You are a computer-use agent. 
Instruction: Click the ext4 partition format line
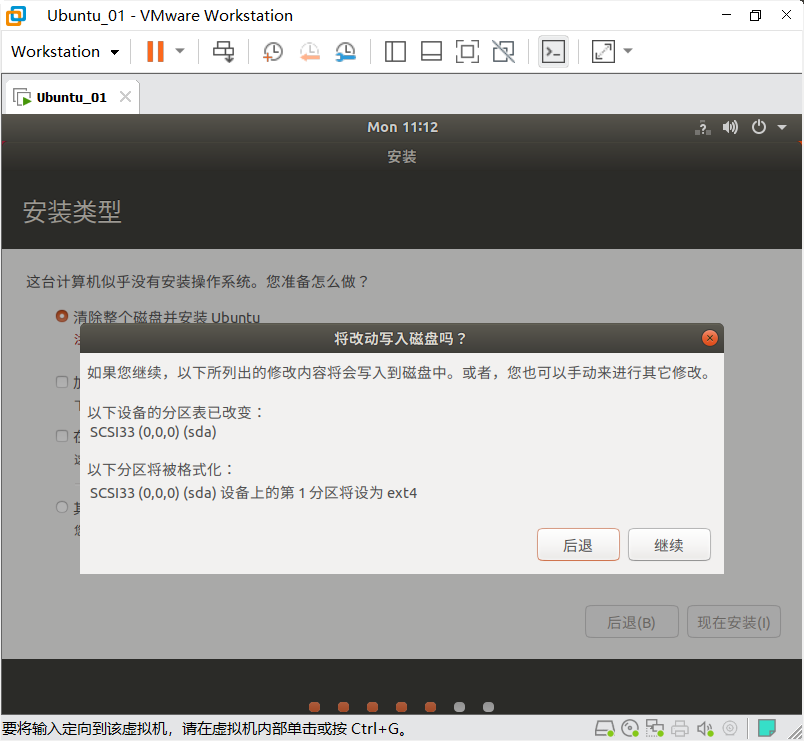[253, 493]
